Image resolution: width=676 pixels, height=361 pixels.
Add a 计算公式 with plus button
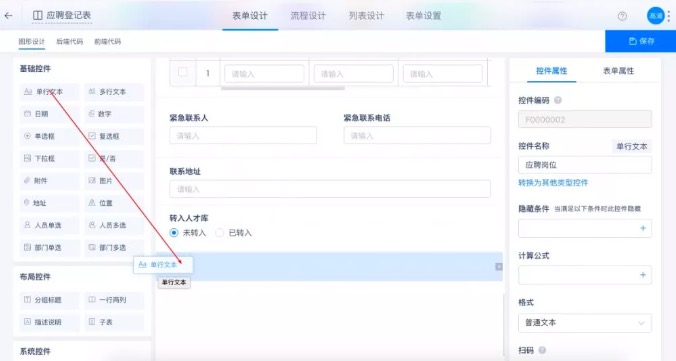pos(643,275)
